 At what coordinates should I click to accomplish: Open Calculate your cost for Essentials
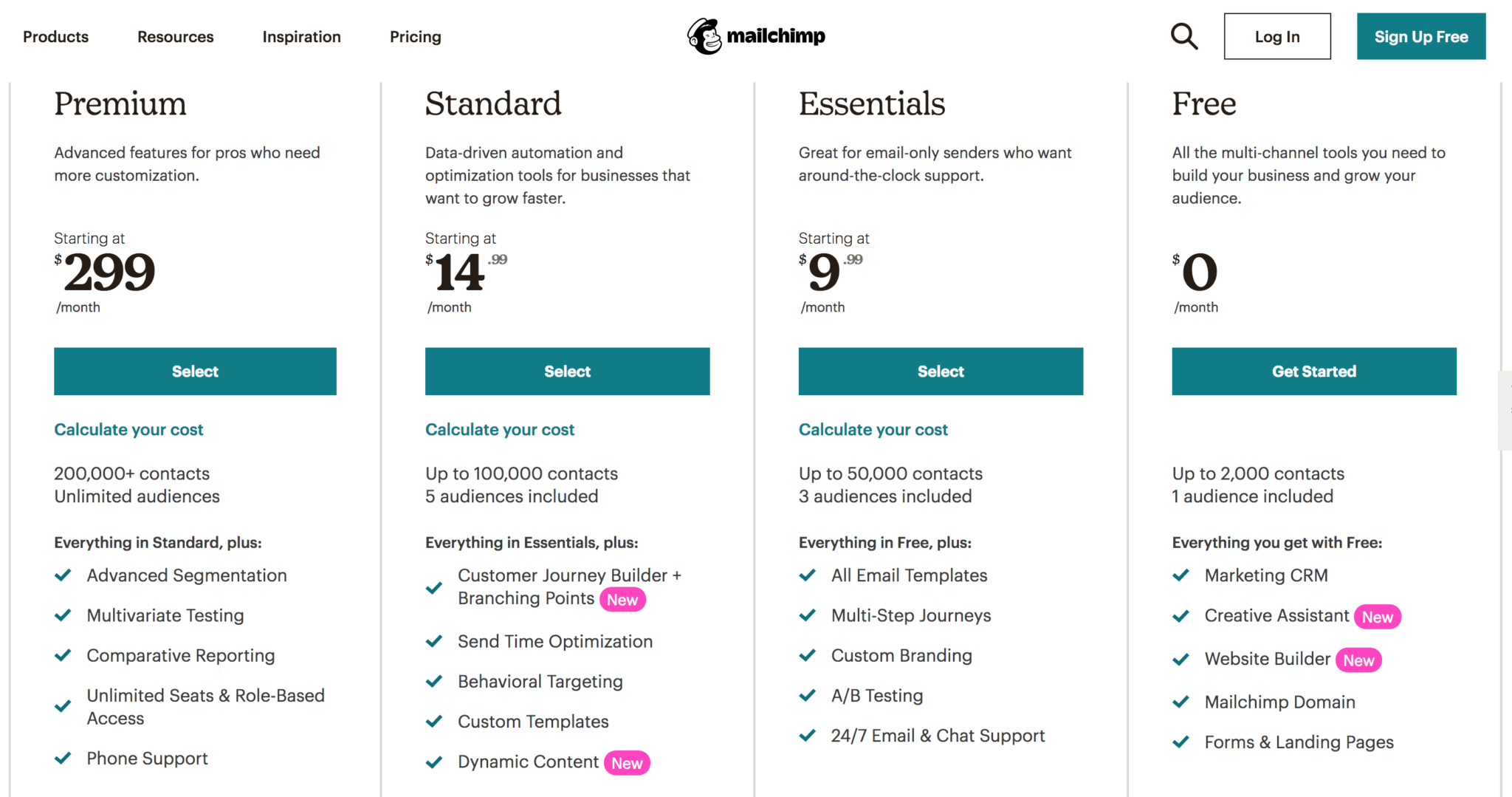(873, 430)
